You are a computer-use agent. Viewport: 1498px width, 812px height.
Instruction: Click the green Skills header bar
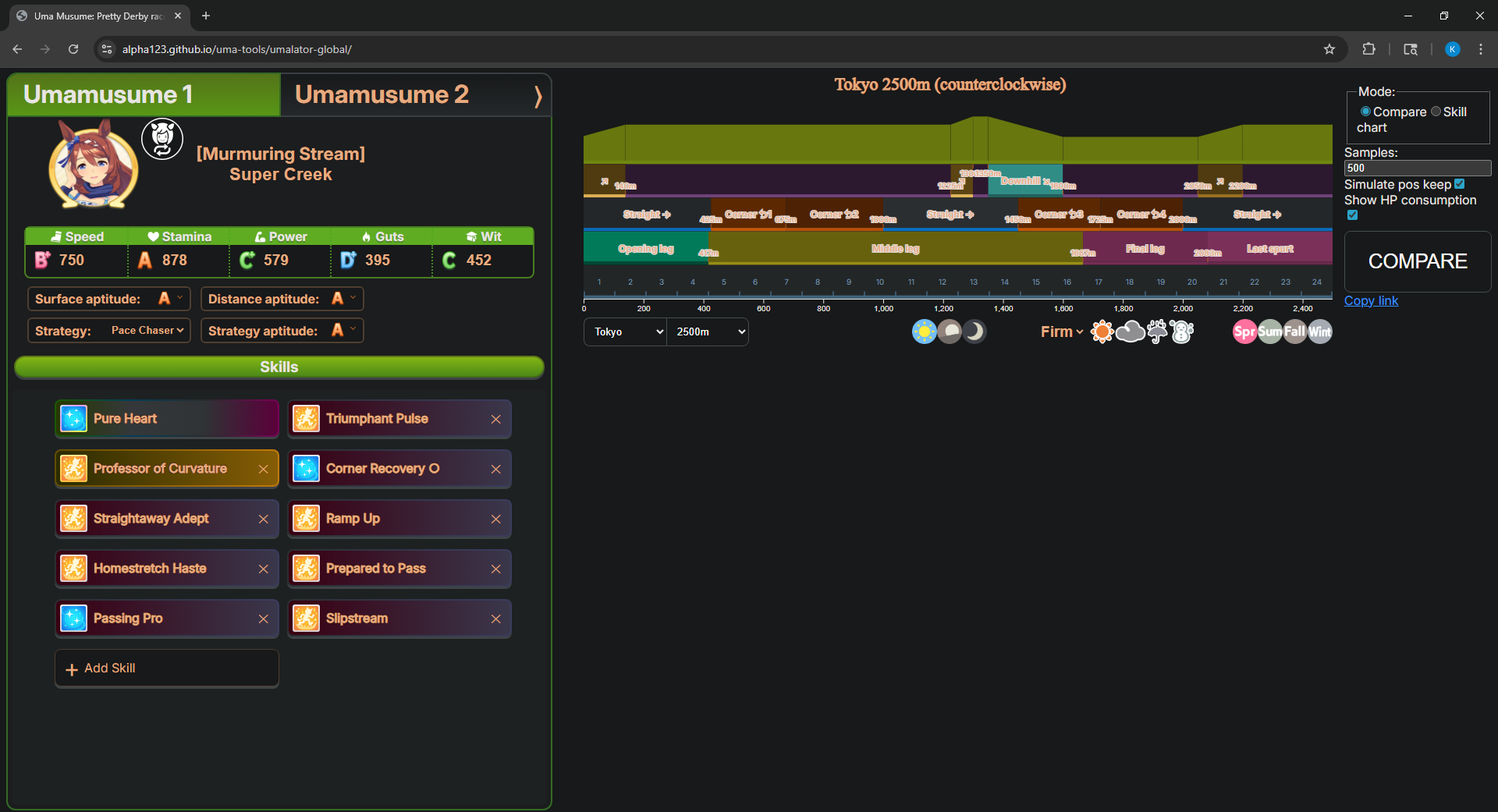pyautogui.click(x=279, y=367)
